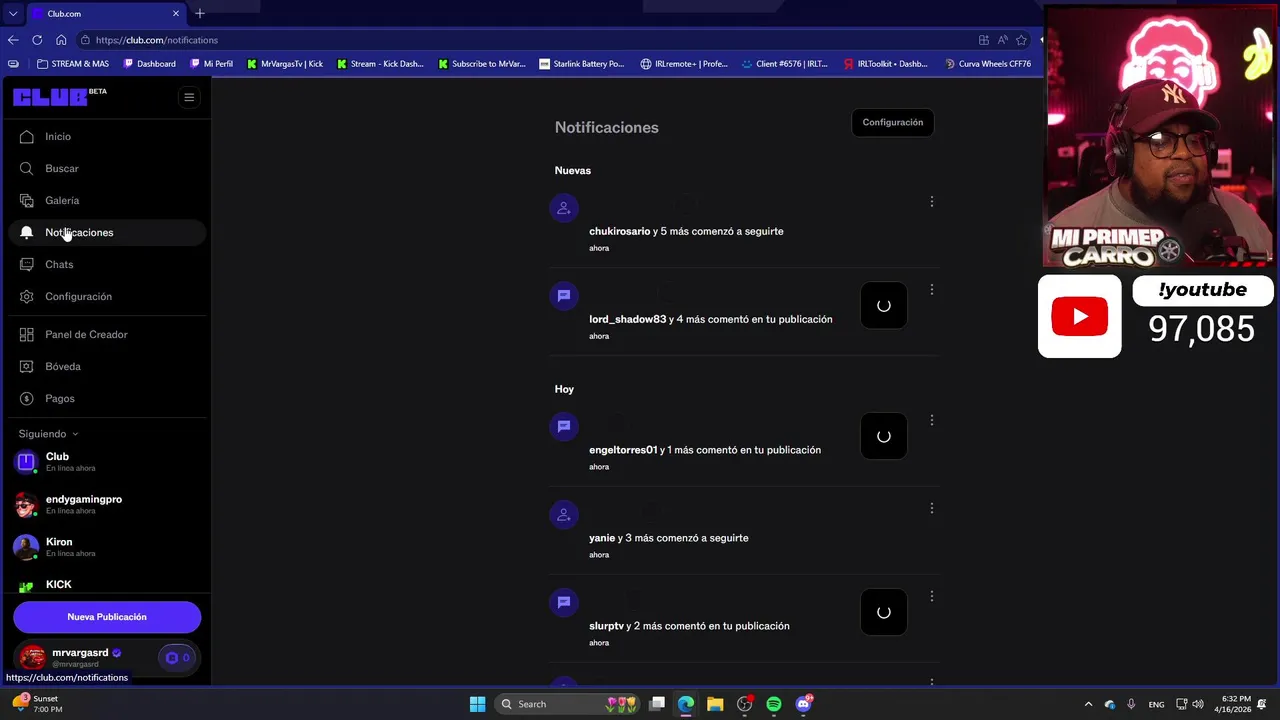
Task: Open options menu for engeltorres01 notification
Action: 932,421
